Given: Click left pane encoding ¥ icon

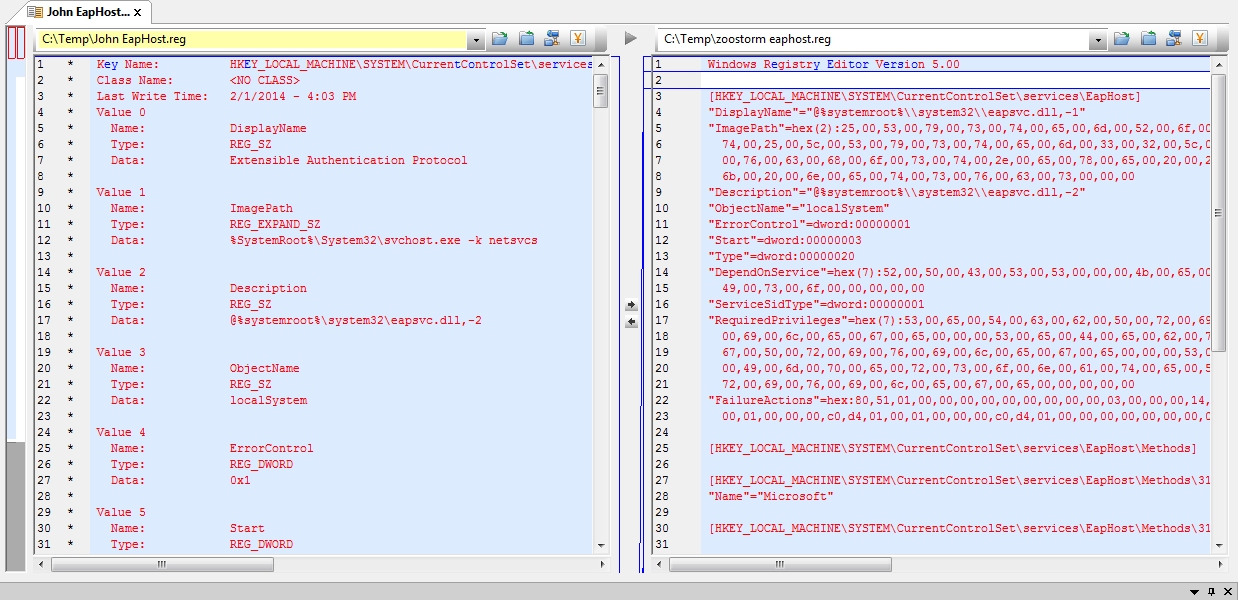Looking at the screenshot, I should 578,39.
